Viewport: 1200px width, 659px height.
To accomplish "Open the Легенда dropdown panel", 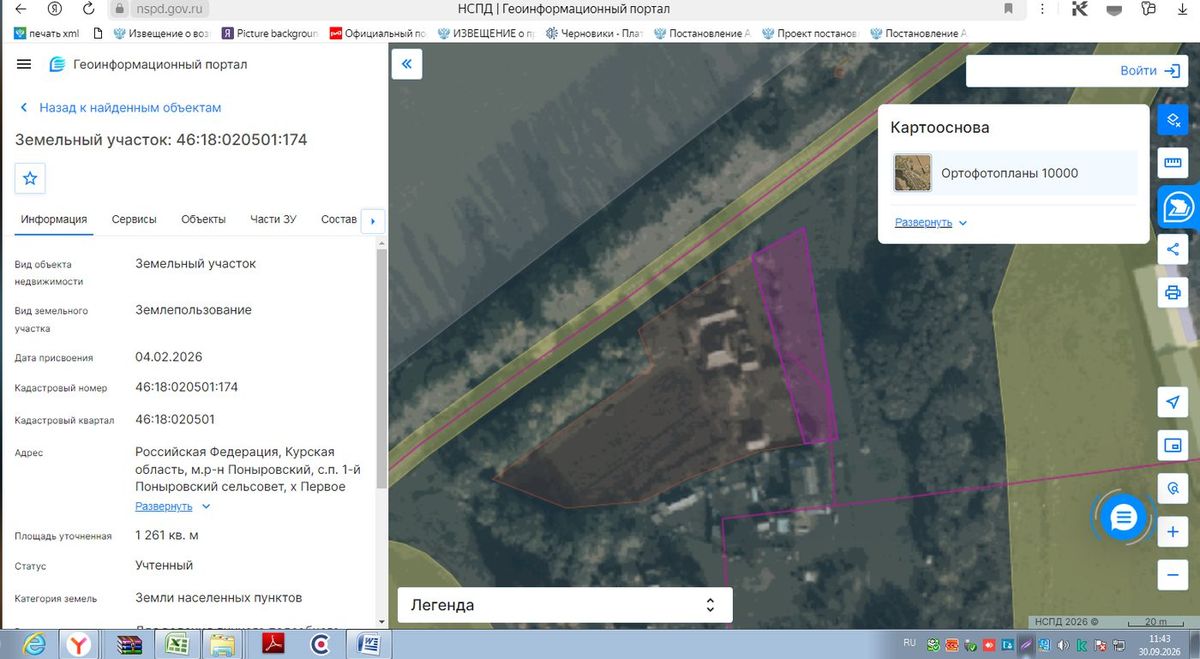I will coord(565,605).
